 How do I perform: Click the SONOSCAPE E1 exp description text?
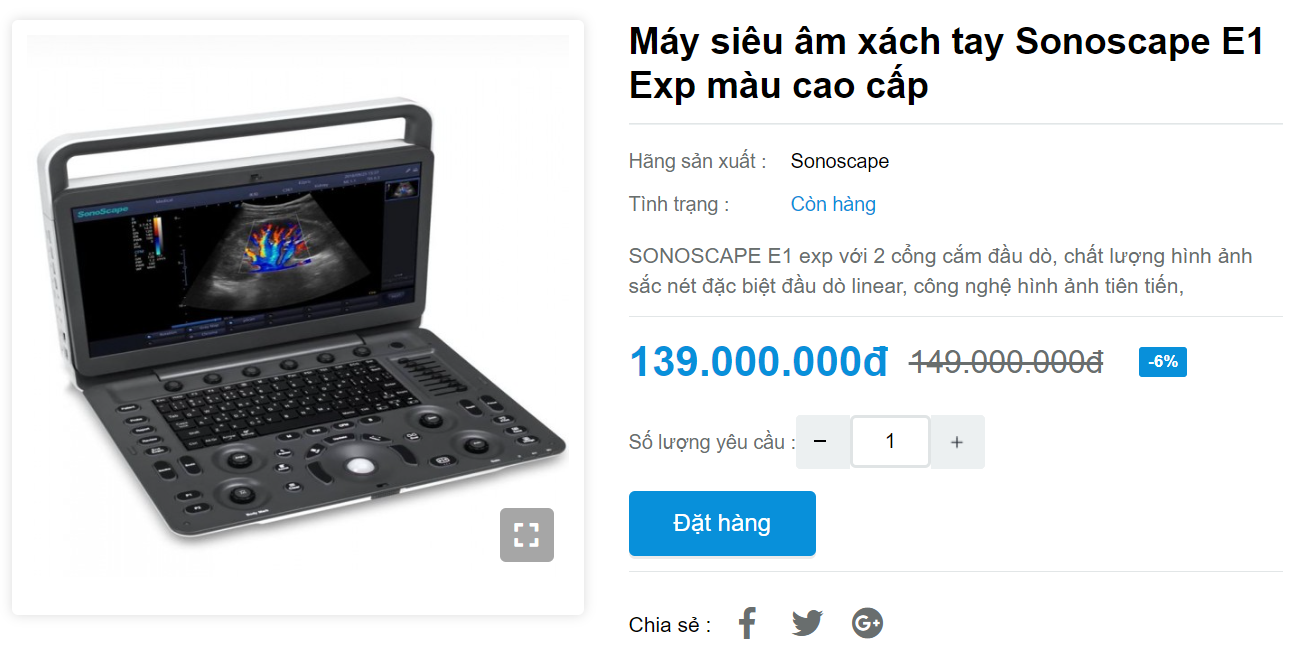point(940,271)
